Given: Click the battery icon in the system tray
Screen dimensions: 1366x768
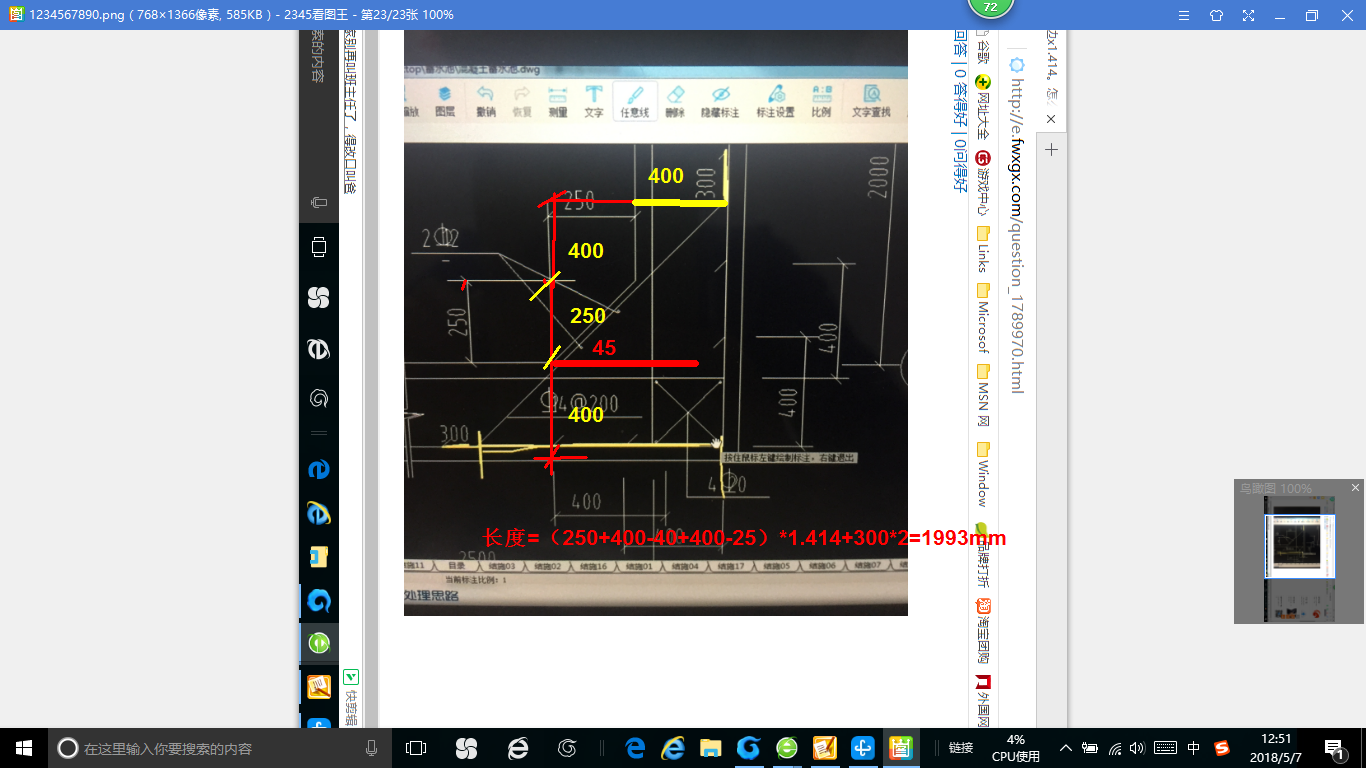Looking at the screenshot, I should tap(1090, 748).
